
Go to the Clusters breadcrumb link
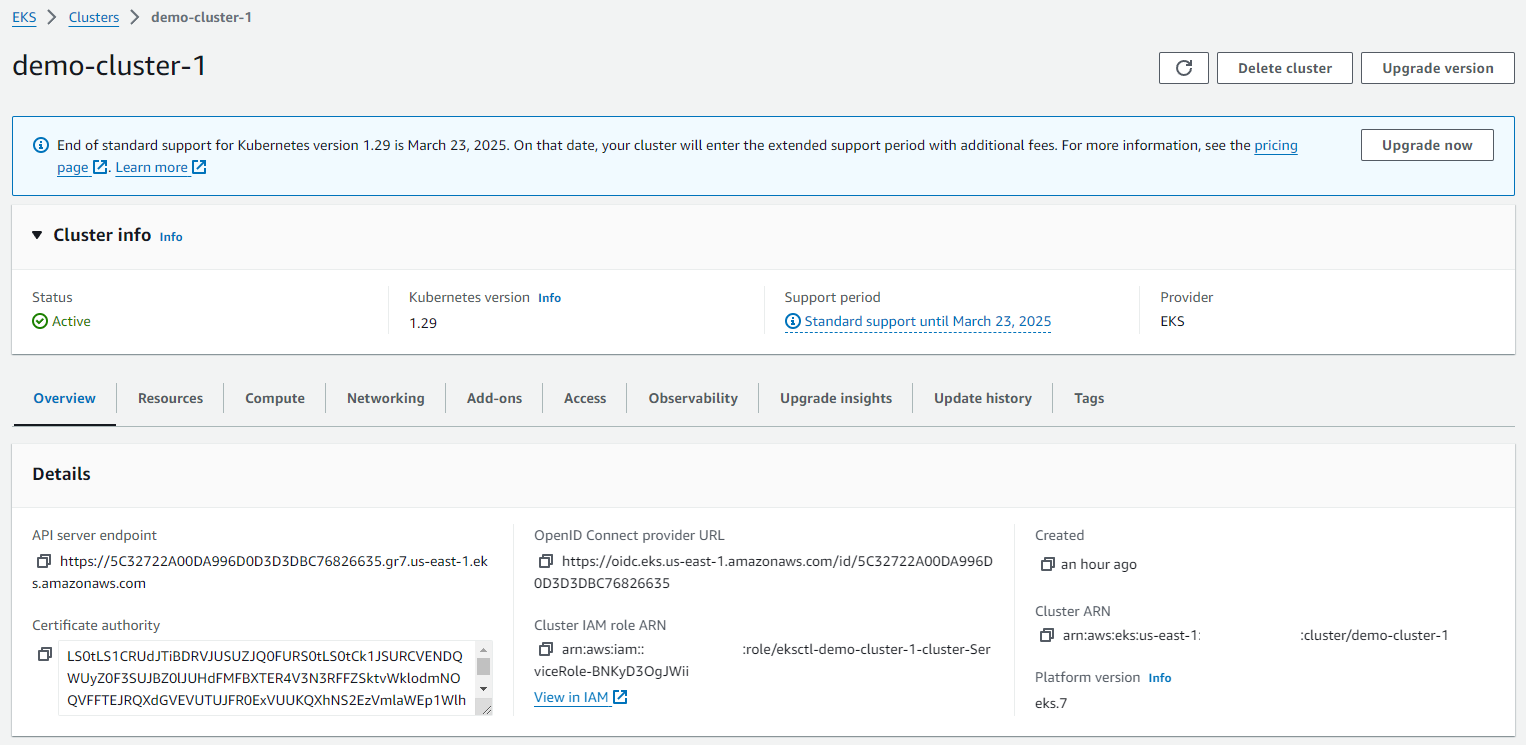[x=94, y=17]
